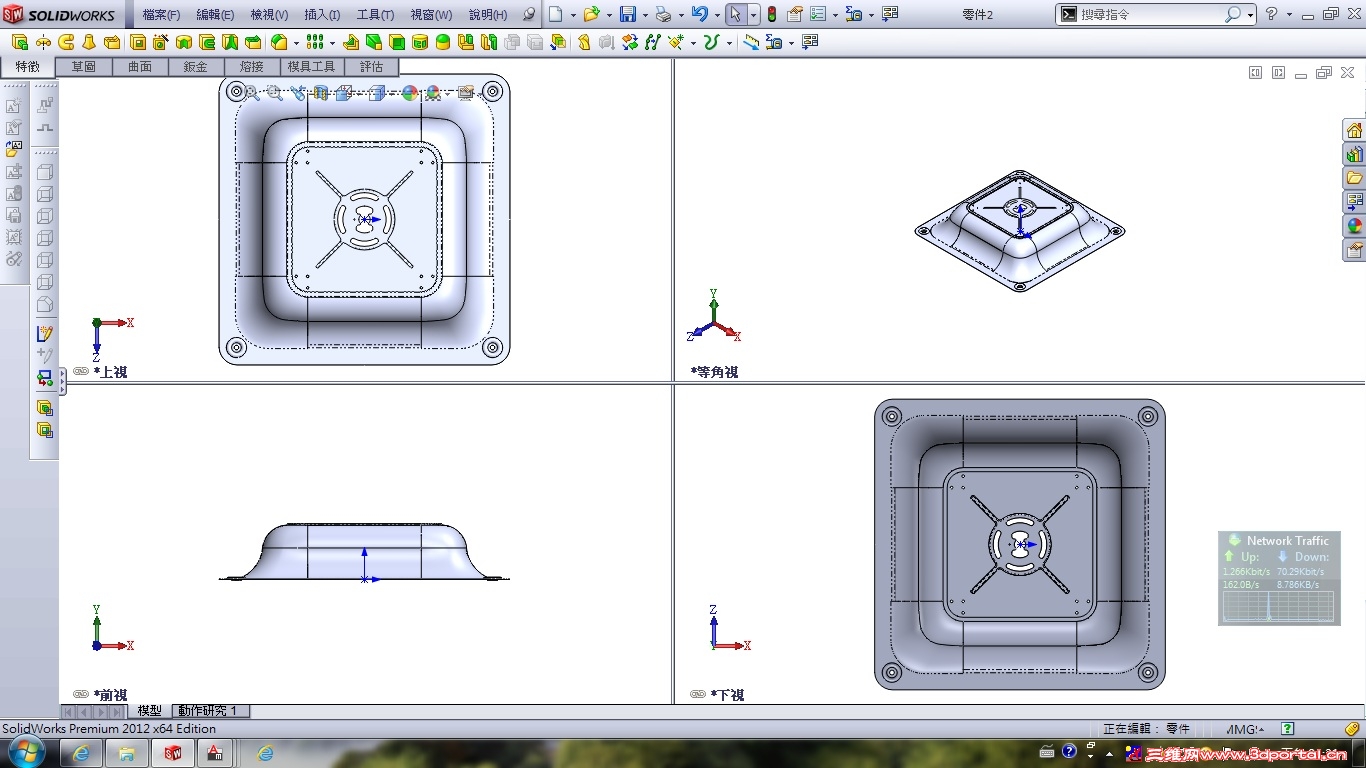Open the 工具(T) menu
Image resolution: width=1366 pixels, height=768 pixels.
point(375,15)
